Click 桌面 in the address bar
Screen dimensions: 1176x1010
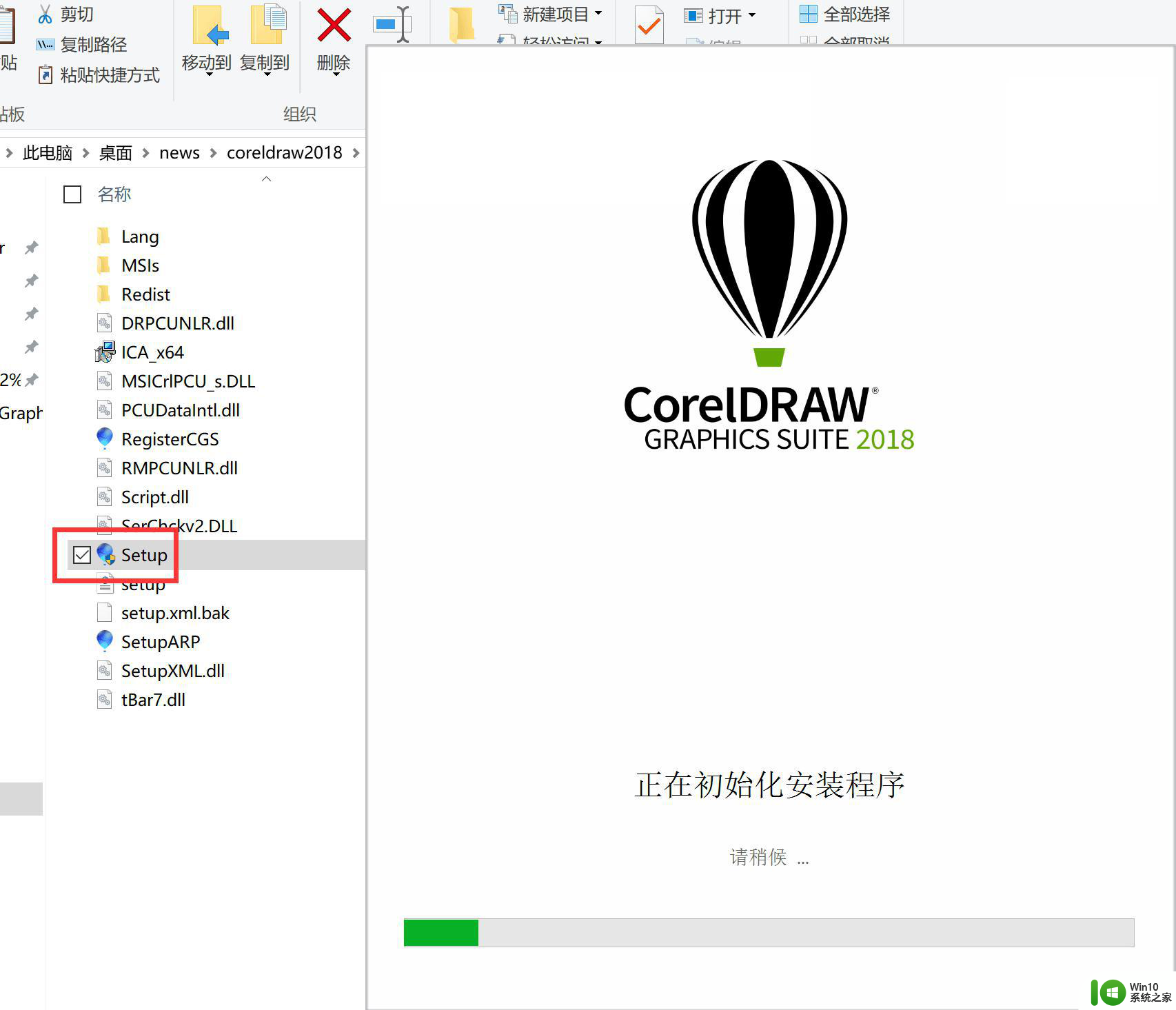(x=115, y=152)
